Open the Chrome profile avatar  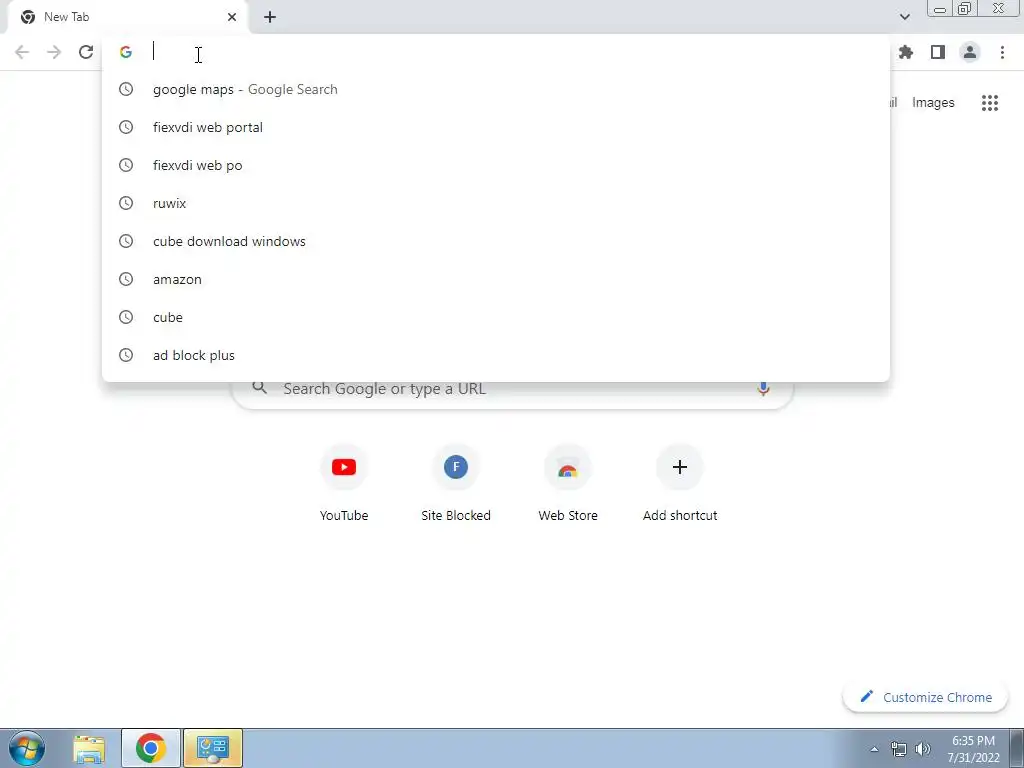970,52
